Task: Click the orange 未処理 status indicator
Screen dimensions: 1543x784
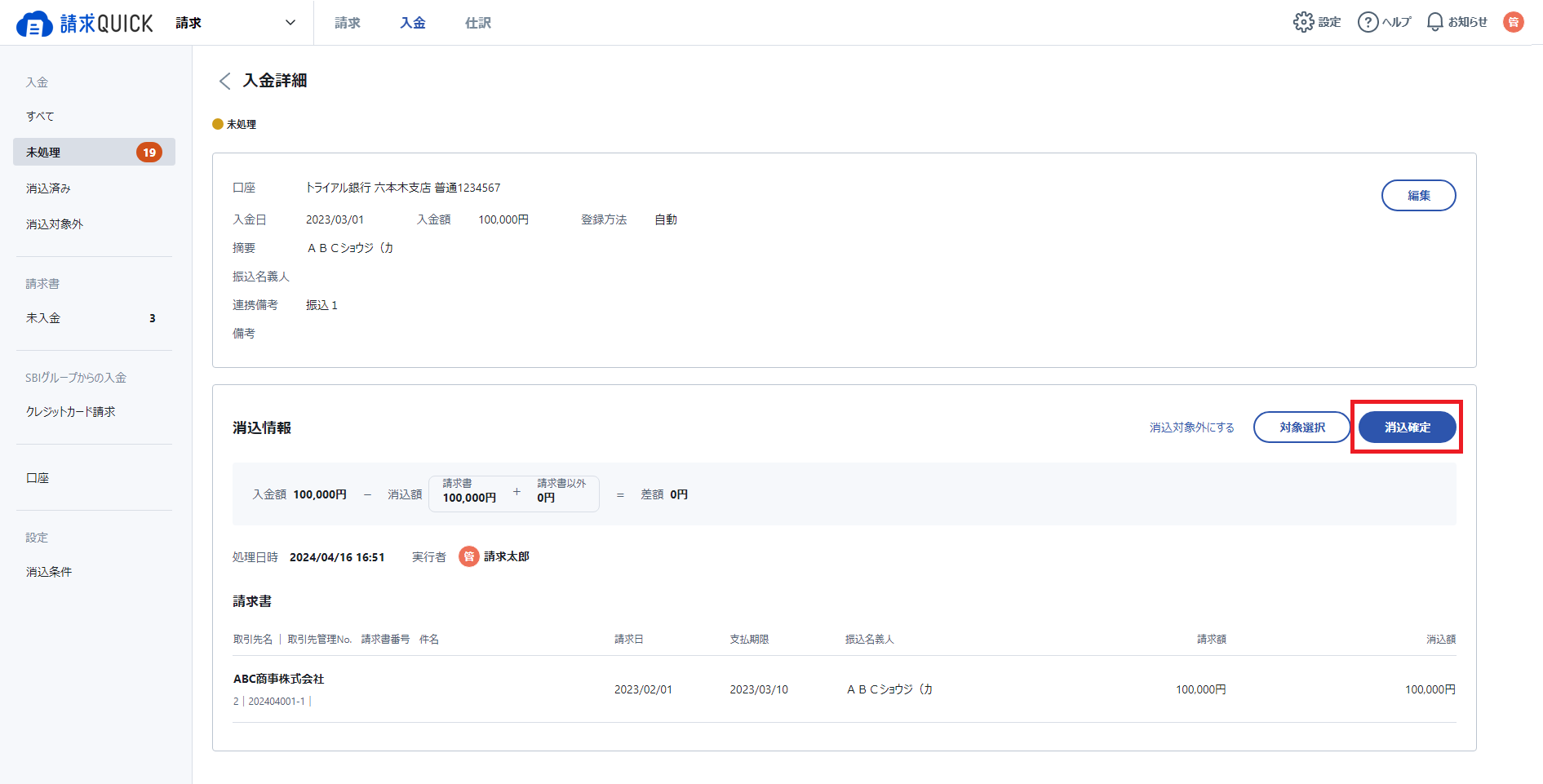Action: click(218, 124)
